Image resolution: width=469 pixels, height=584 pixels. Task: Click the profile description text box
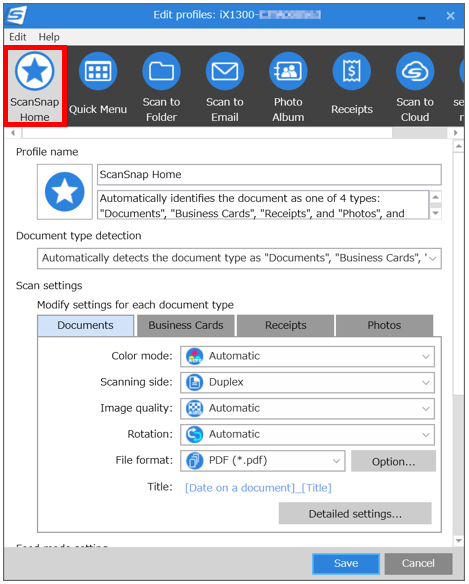click(x=263, y=205)
